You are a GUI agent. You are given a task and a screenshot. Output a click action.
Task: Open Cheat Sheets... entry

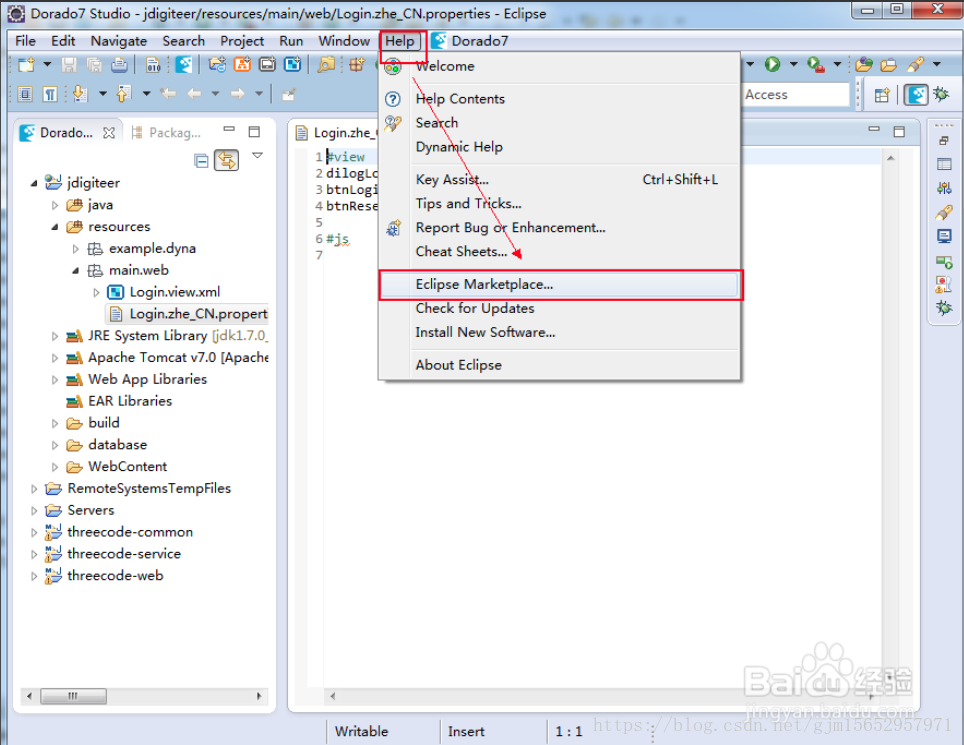pos(559,251)
